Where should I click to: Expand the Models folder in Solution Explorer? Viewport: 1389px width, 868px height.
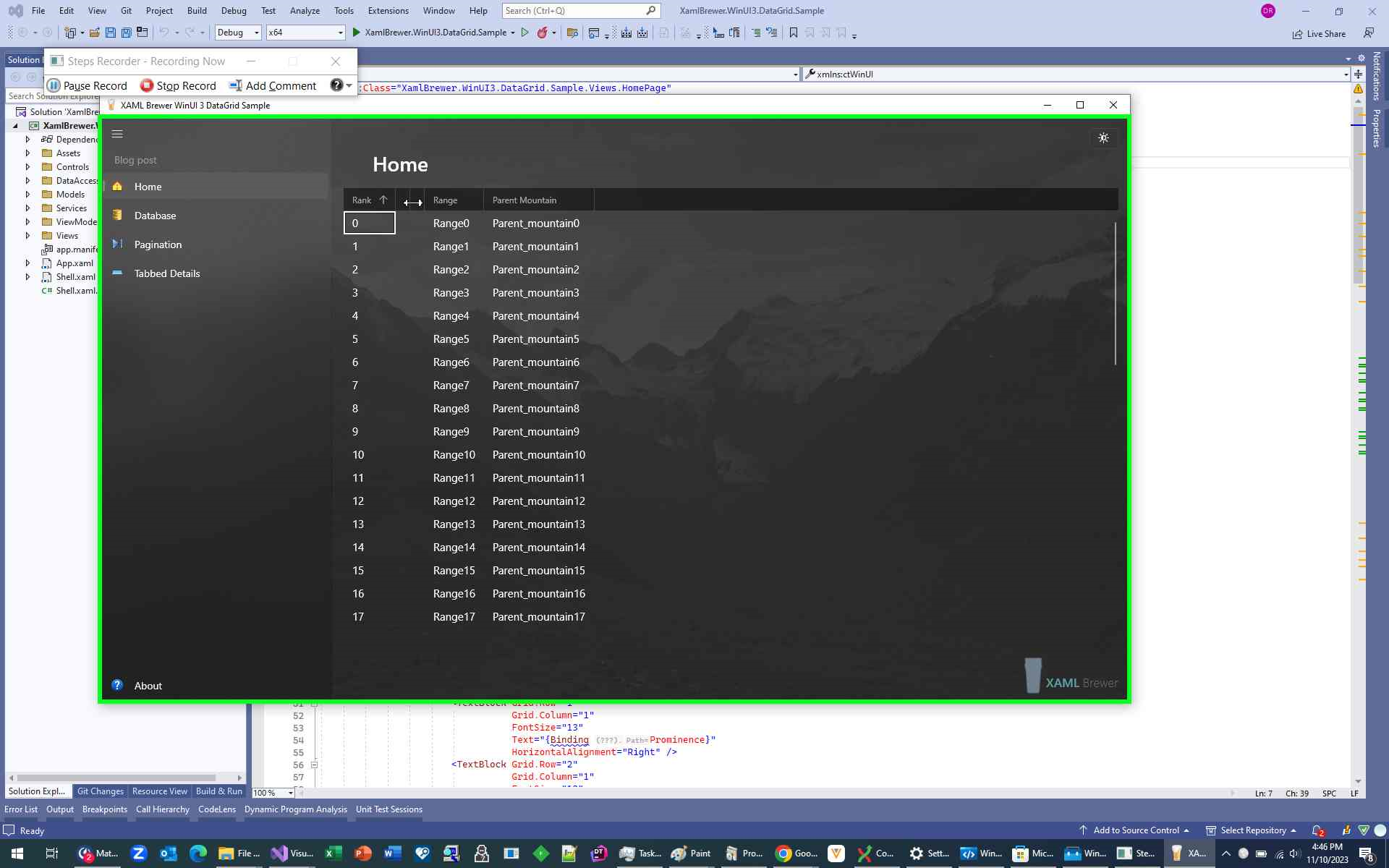point(28,194)
